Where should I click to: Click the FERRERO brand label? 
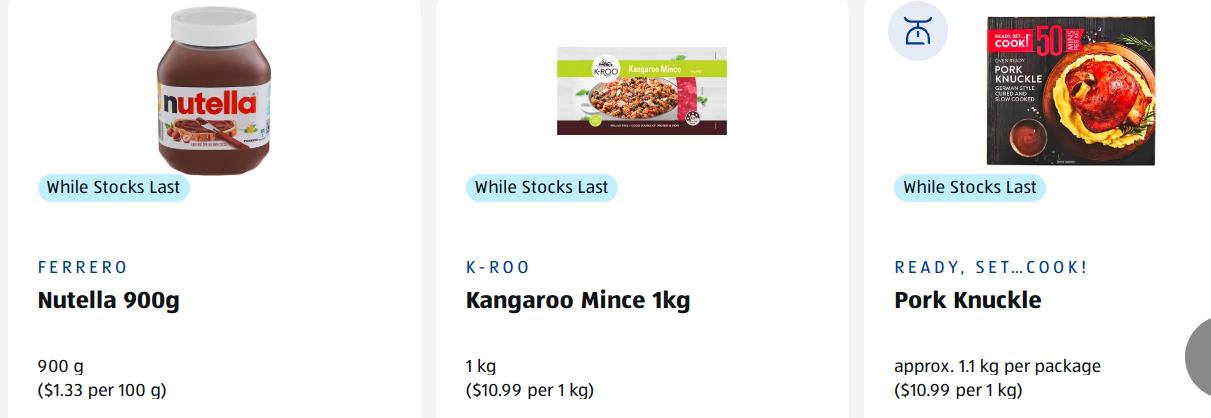[83, 267]
